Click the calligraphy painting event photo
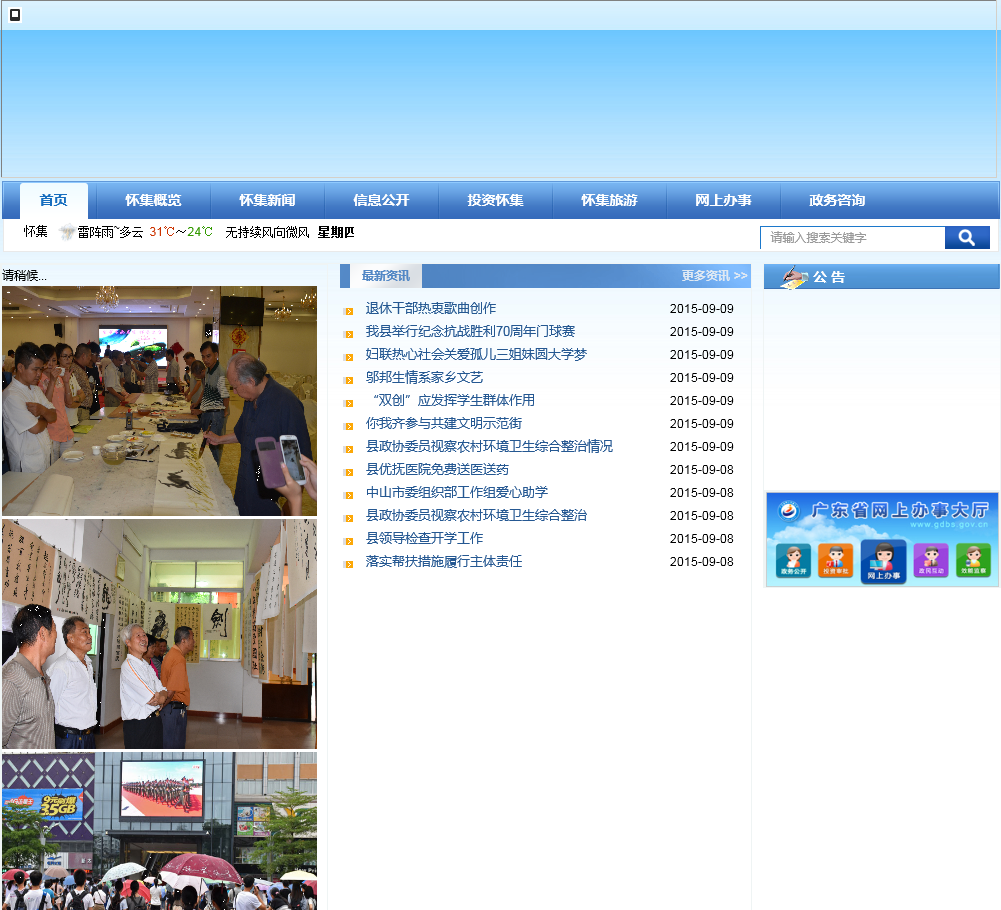Screen dimensions: 1001x910 pyautogui.click(x=160, y=401)
